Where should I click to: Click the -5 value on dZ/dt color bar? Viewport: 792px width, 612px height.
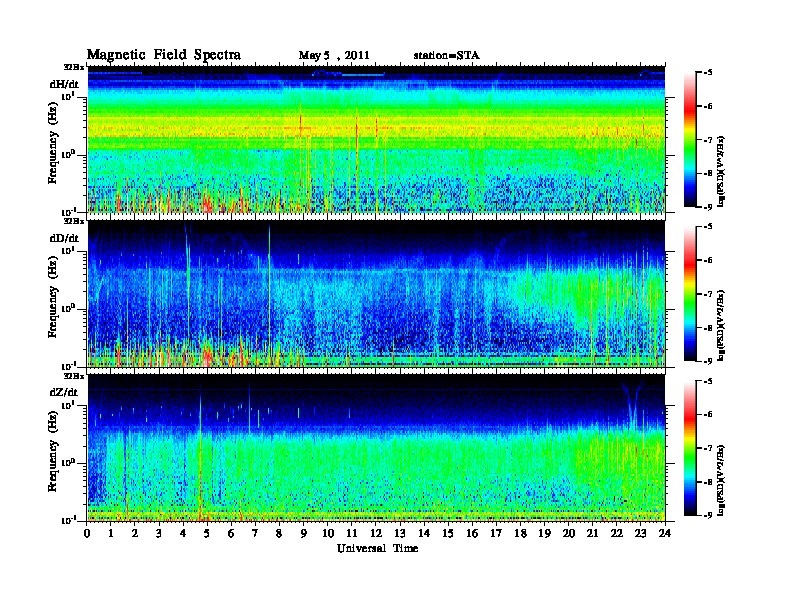tap(708, 381)
